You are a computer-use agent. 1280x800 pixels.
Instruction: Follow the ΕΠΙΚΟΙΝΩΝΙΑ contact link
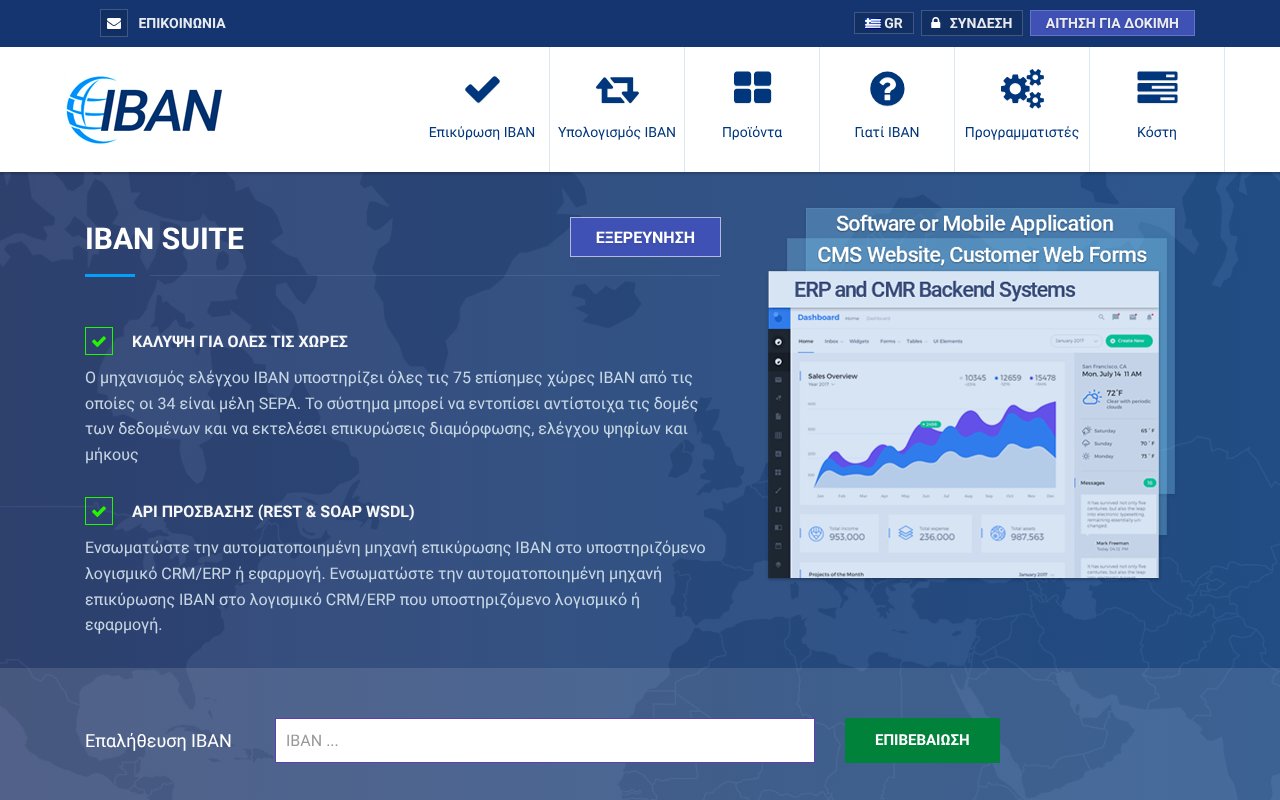pyautogui.click(x=181, y=23)
